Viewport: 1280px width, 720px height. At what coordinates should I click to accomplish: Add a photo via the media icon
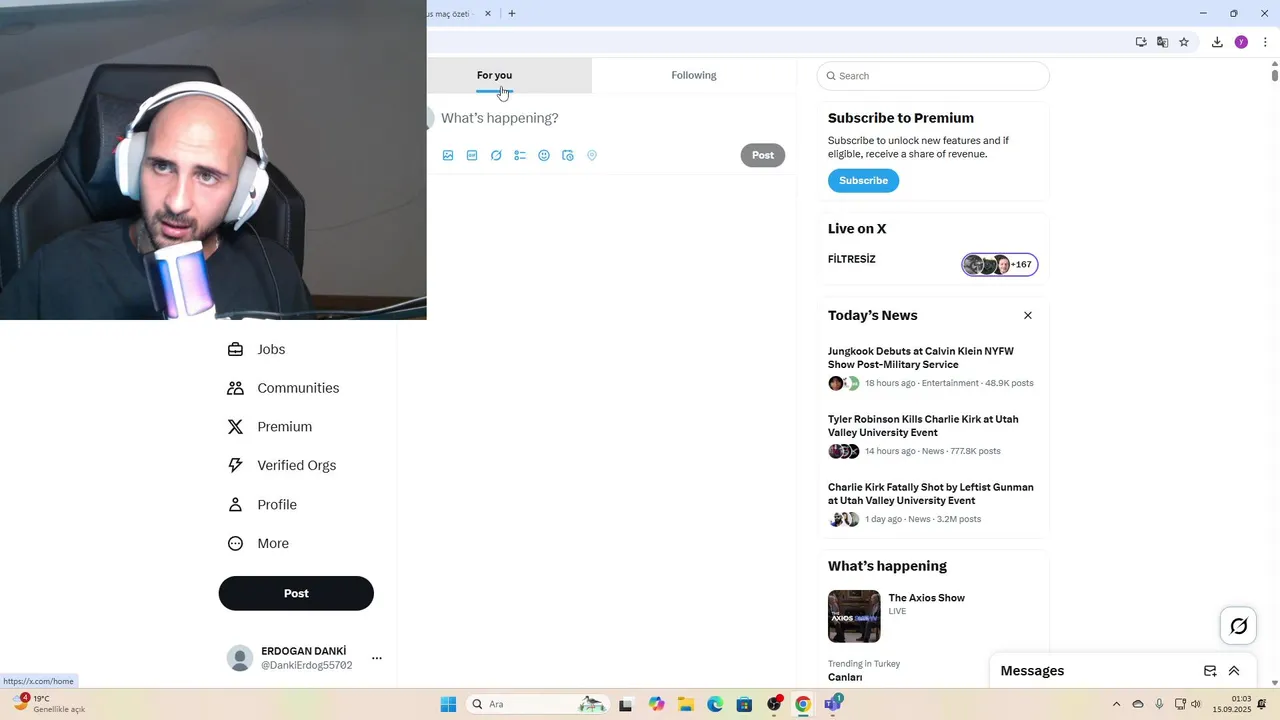click(448, 156)
